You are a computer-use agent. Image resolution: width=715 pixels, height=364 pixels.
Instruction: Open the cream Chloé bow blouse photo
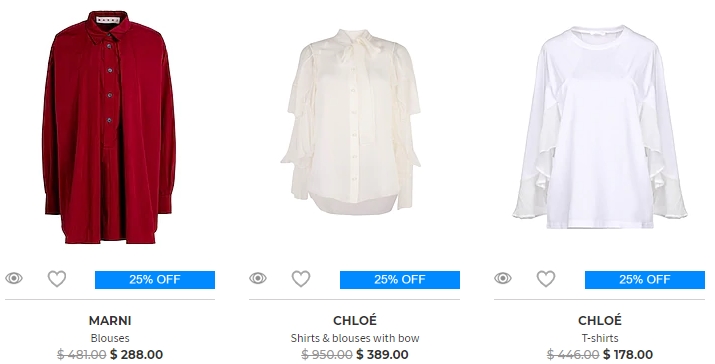tap(351, 122)
